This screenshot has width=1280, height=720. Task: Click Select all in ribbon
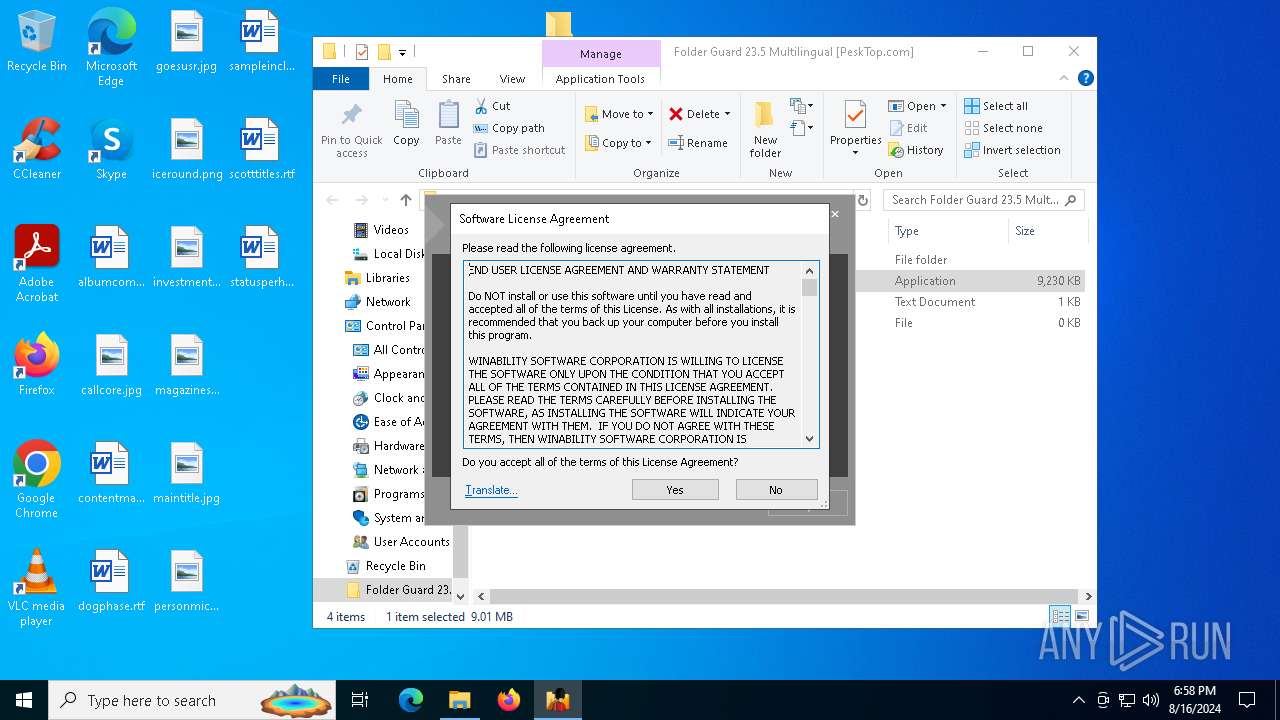tap(996, 106)
